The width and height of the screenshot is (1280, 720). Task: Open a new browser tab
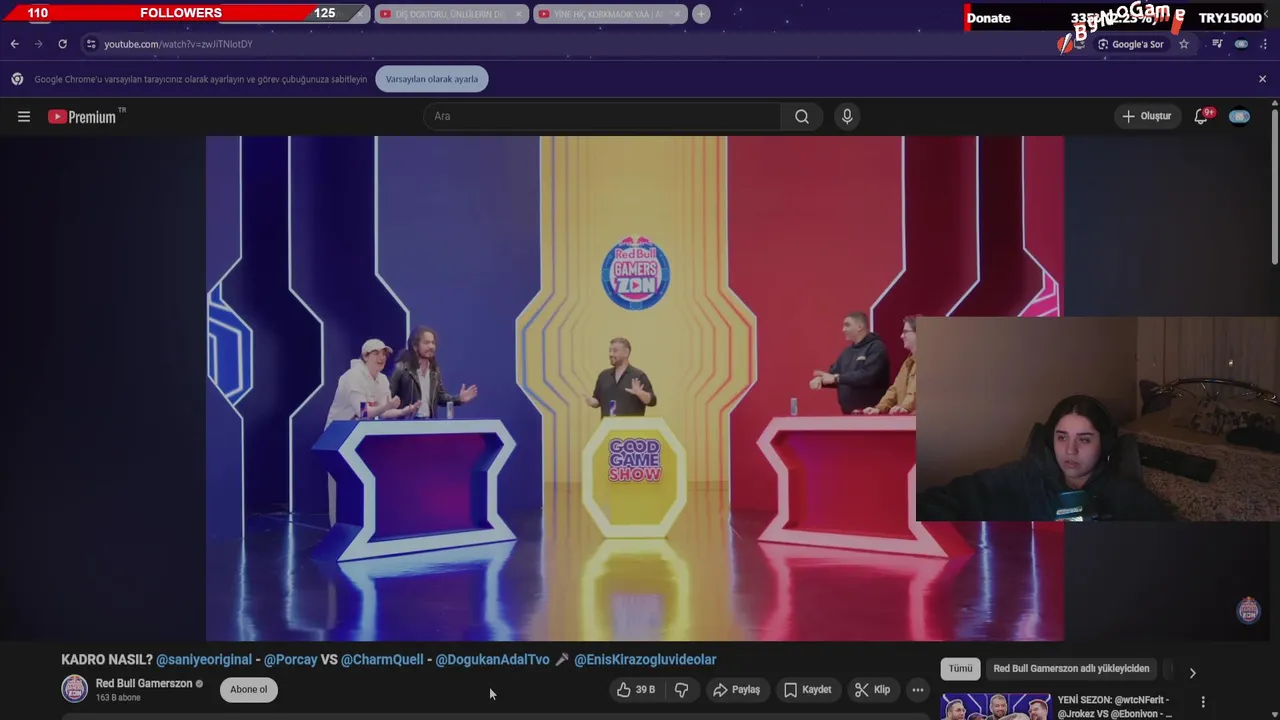point(701,14)
